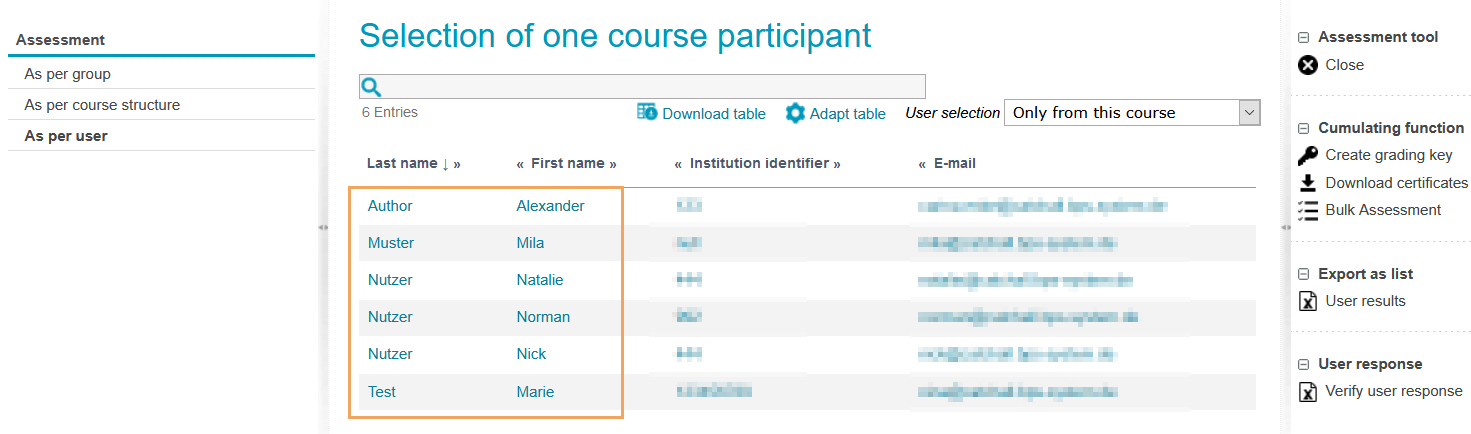Image resolution: width=1471 pixels, height=434 pixels.
Task: Click the Bulk Assessment list icon
Action: [x=1307, y=210]
